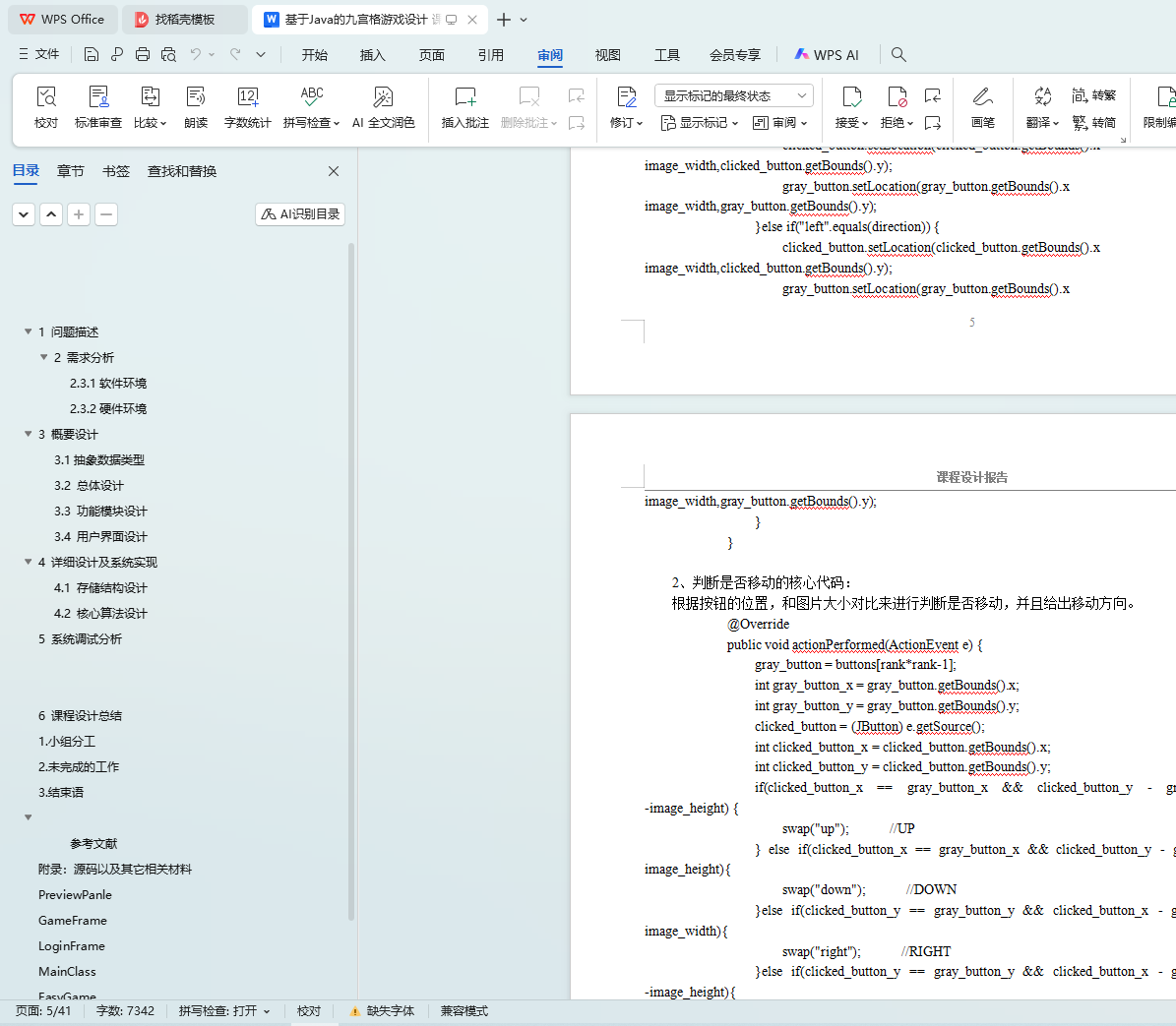Click AI识别目录 button

pyautogui.click(x=300, y=214)
